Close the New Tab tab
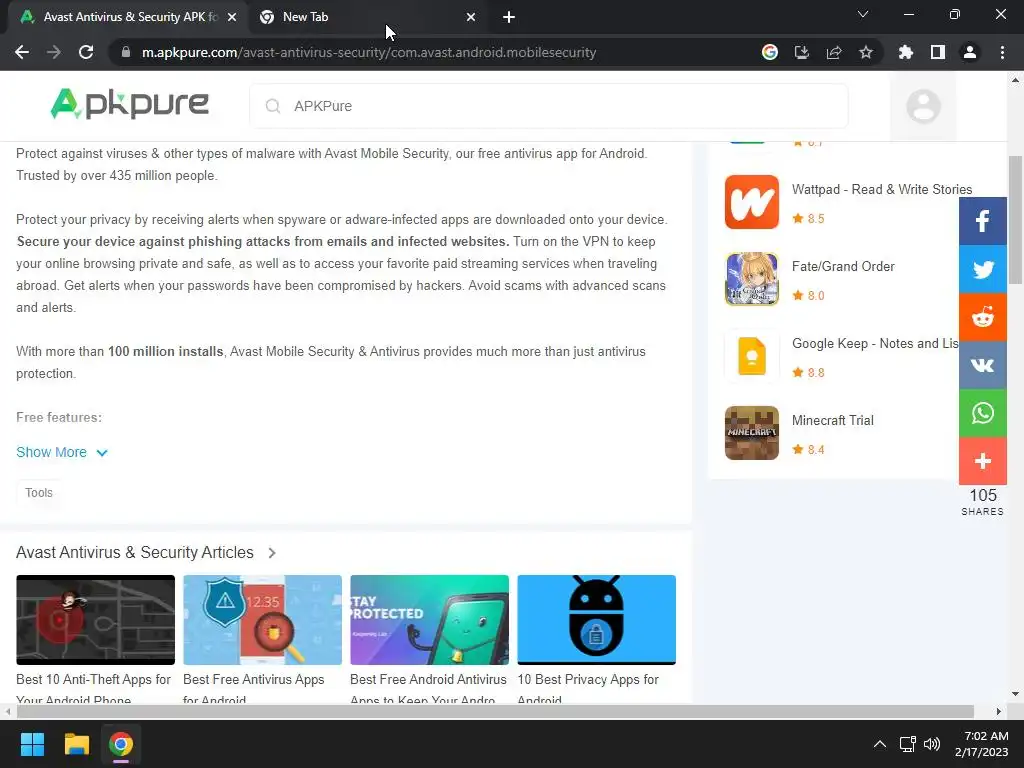 [x=471, y=17]
